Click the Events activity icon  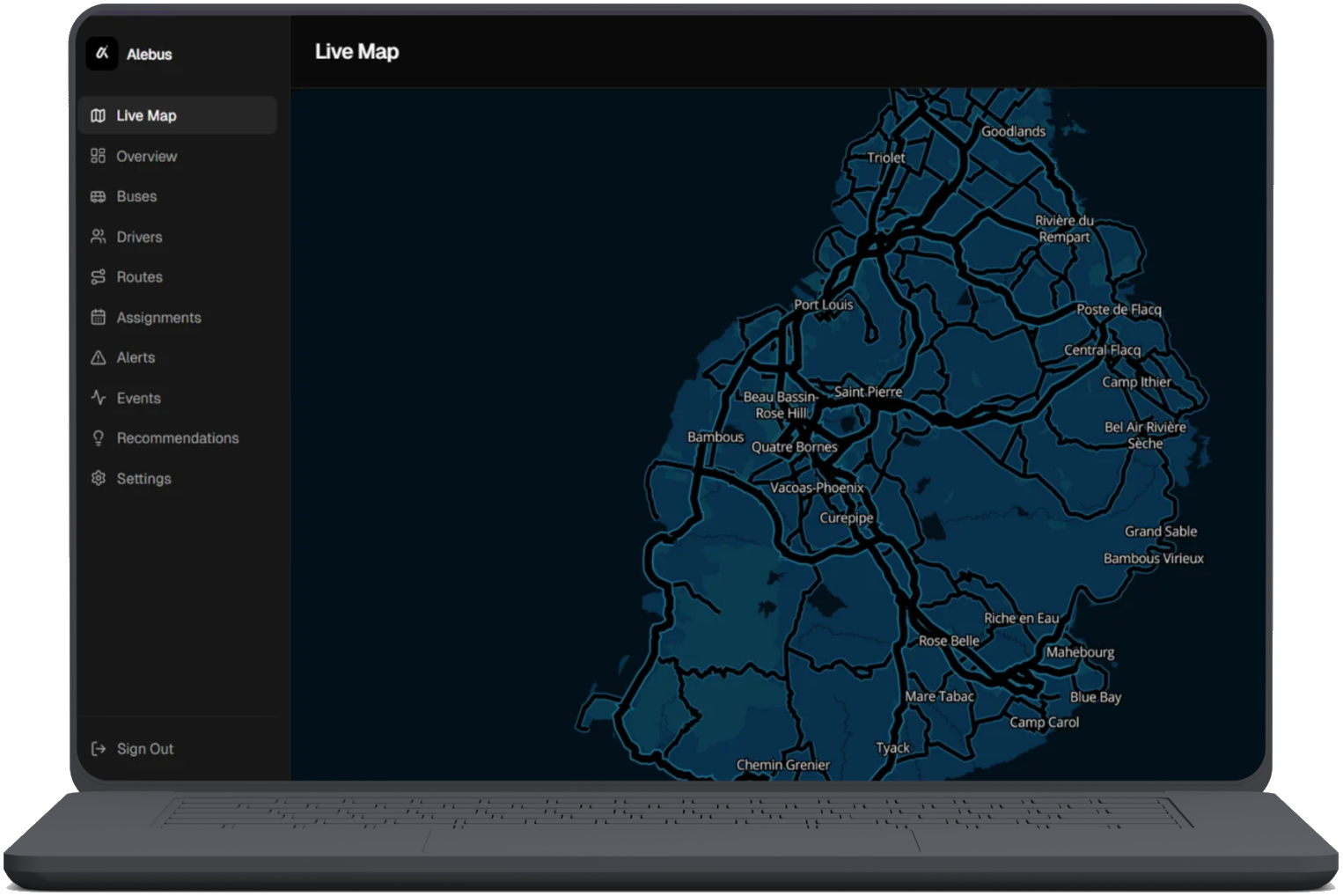click(98, 398)
